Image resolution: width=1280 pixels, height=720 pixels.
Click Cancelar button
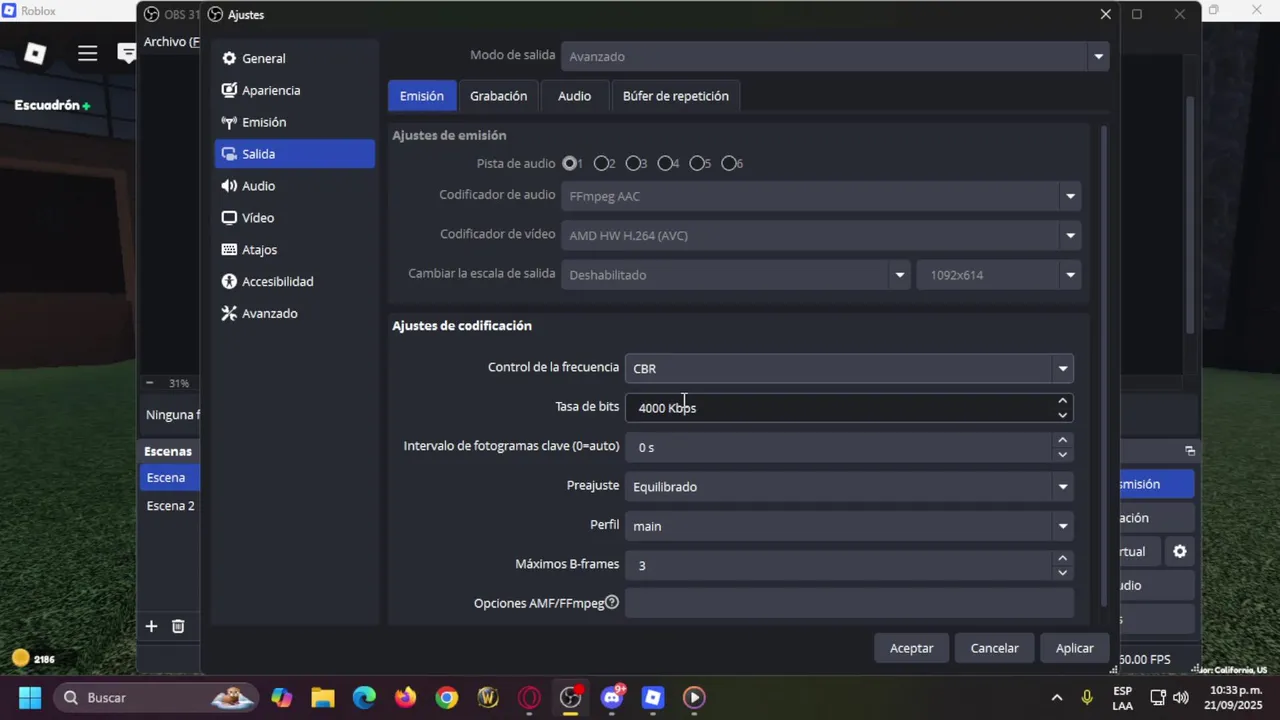click(995, 648)
